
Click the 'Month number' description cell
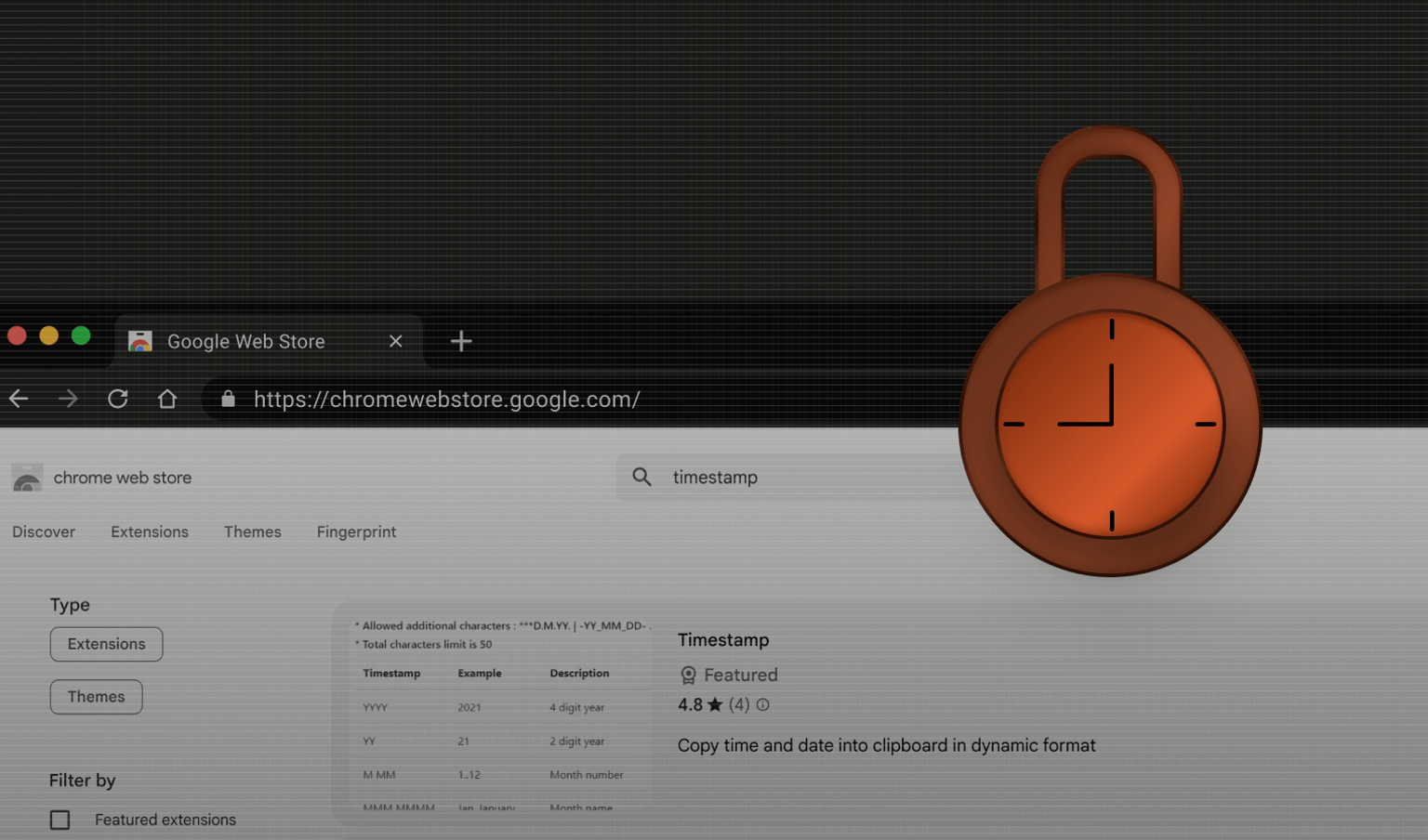pyautogui.click(x=586, y=774)
